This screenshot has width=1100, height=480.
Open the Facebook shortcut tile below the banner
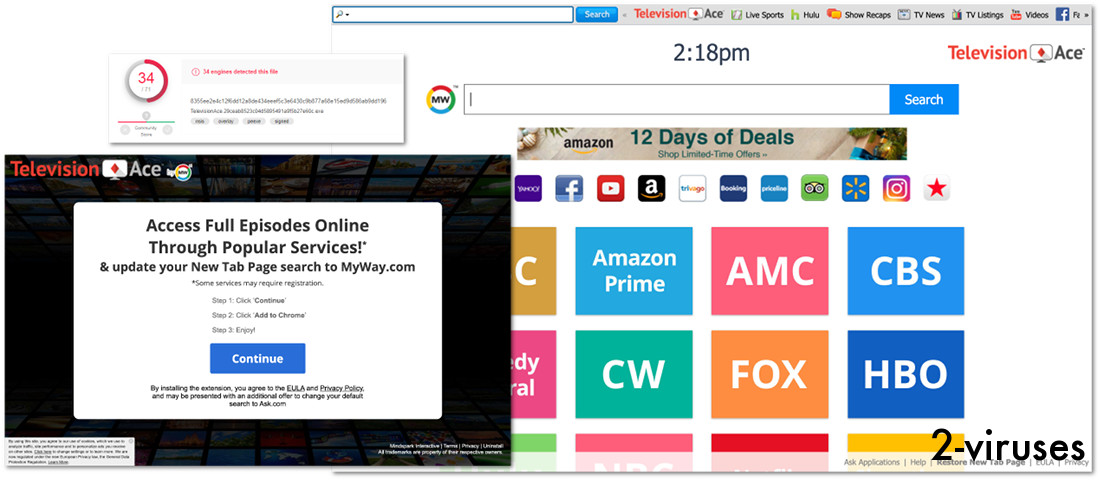click(569, 189)
